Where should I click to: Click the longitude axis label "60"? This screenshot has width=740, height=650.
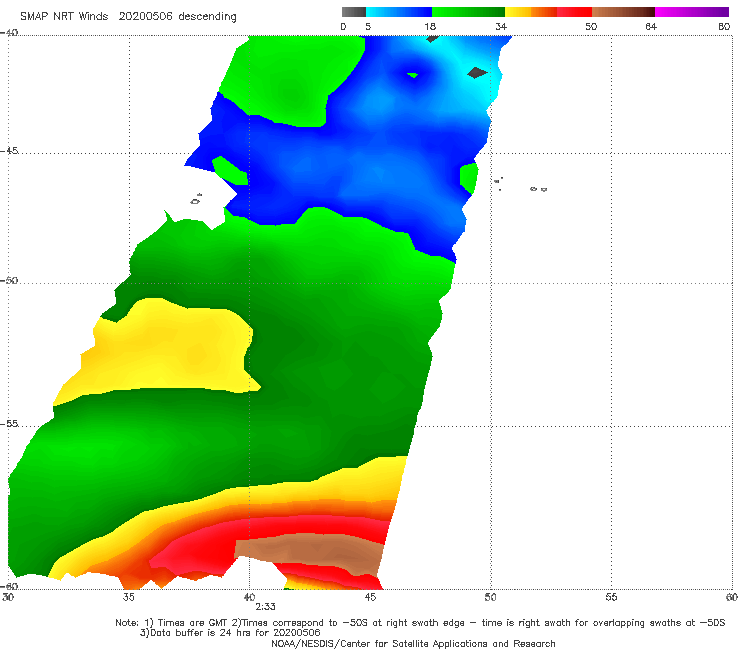(x=732, y=597)
